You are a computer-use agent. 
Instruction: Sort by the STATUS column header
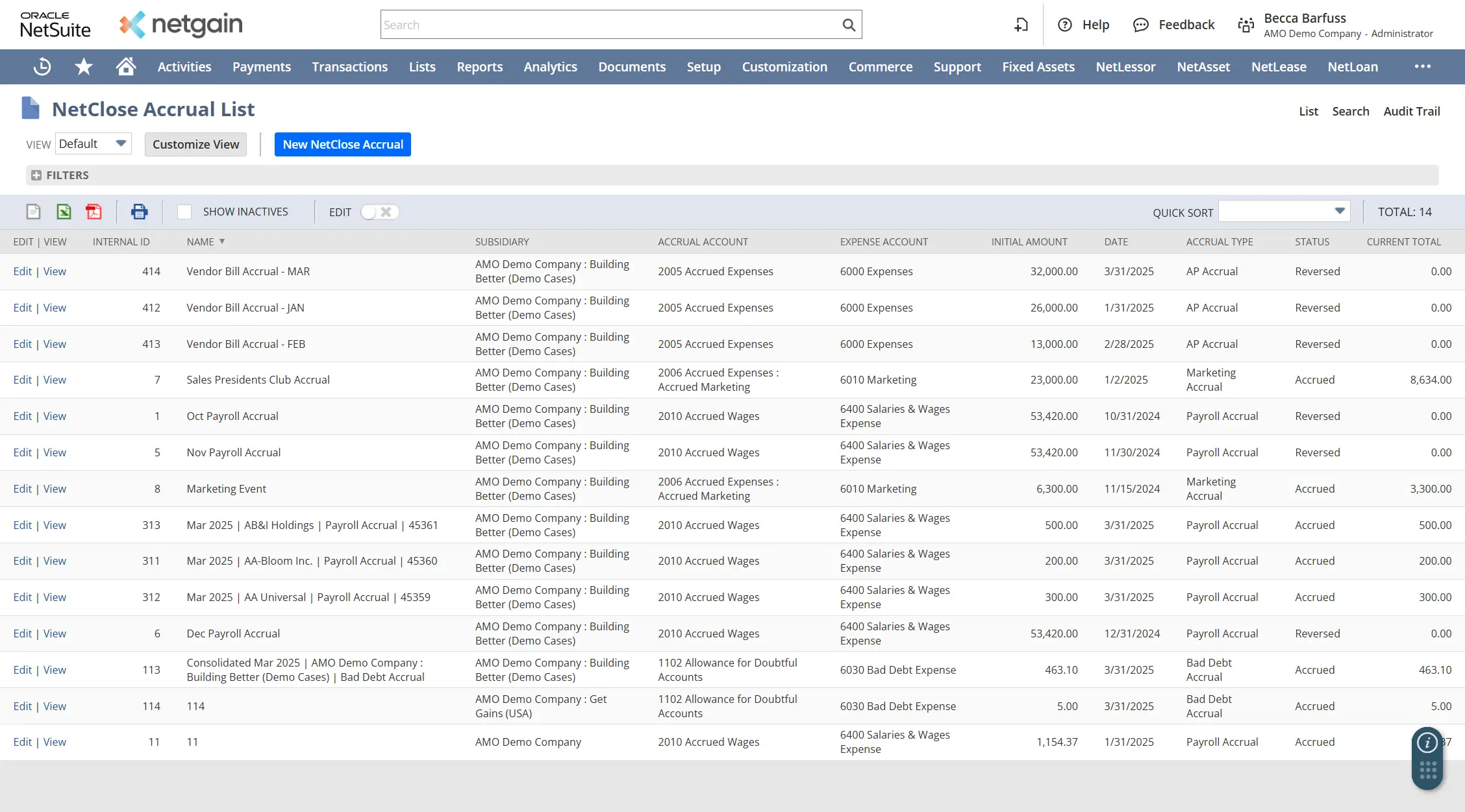pyautogui.click(x=1312, y=241)
